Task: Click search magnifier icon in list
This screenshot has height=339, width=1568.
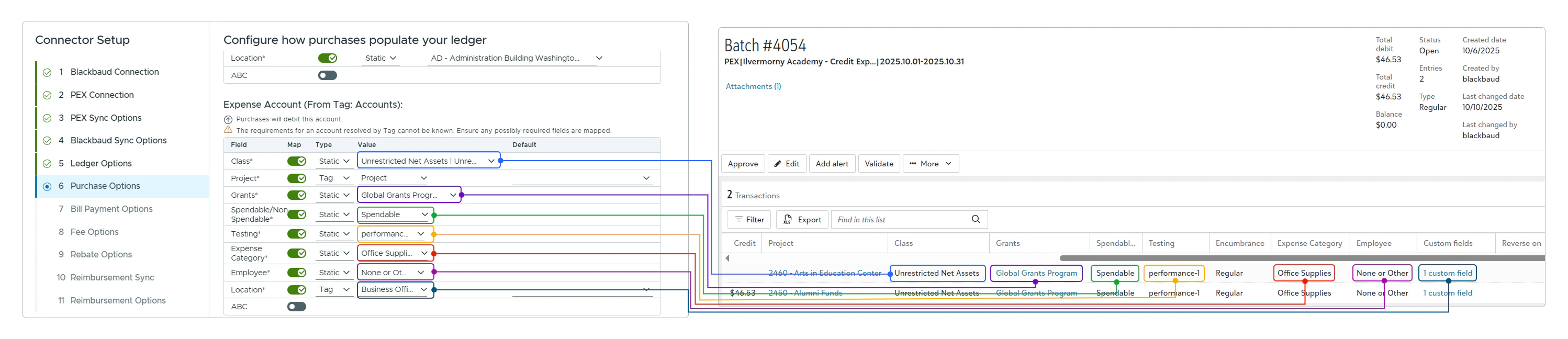Action: [976, 220]
